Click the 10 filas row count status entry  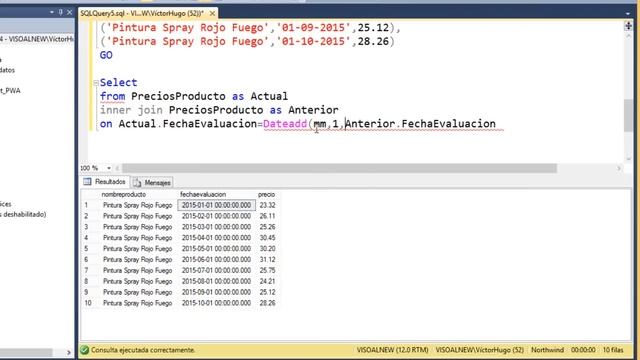pos(613,350)
